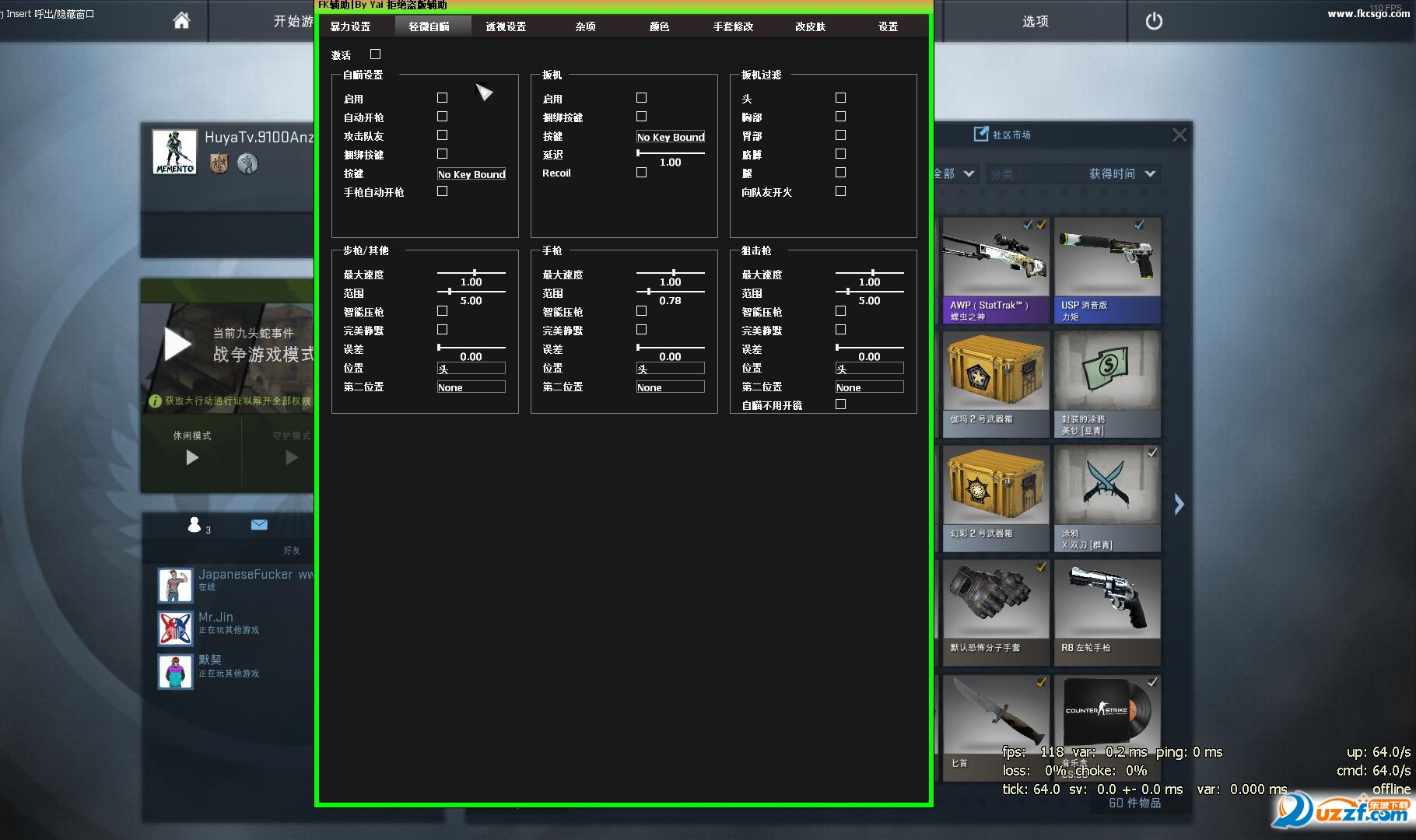Switch to the rage settings tab

click(x=351, y=26)
